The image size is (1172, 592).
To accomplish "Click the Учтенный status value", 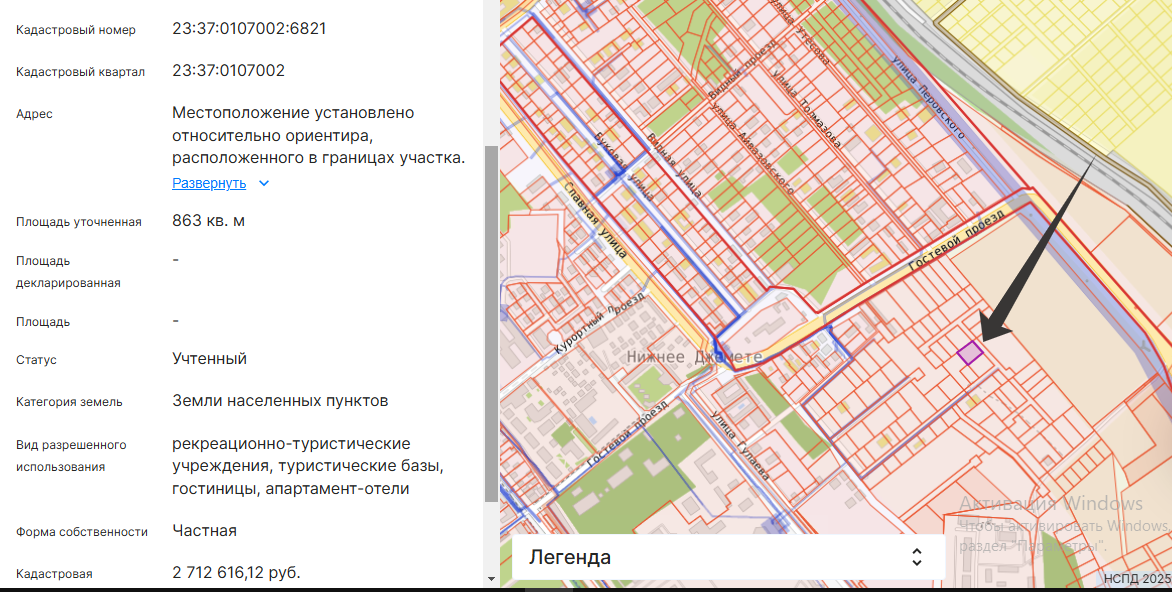I will pos(209,358).
